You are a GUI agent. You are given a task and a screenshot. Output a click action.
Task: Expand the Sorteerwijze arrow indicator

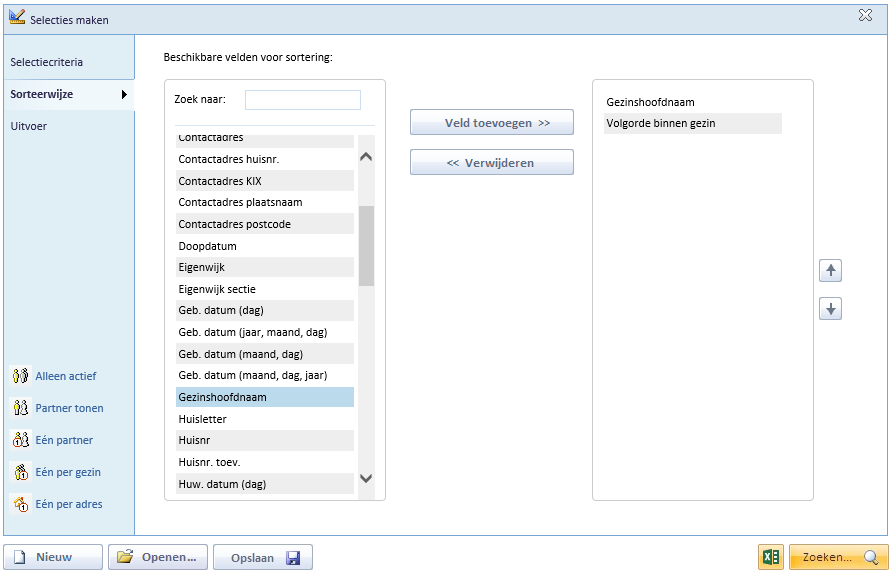(x=124, y=95)
